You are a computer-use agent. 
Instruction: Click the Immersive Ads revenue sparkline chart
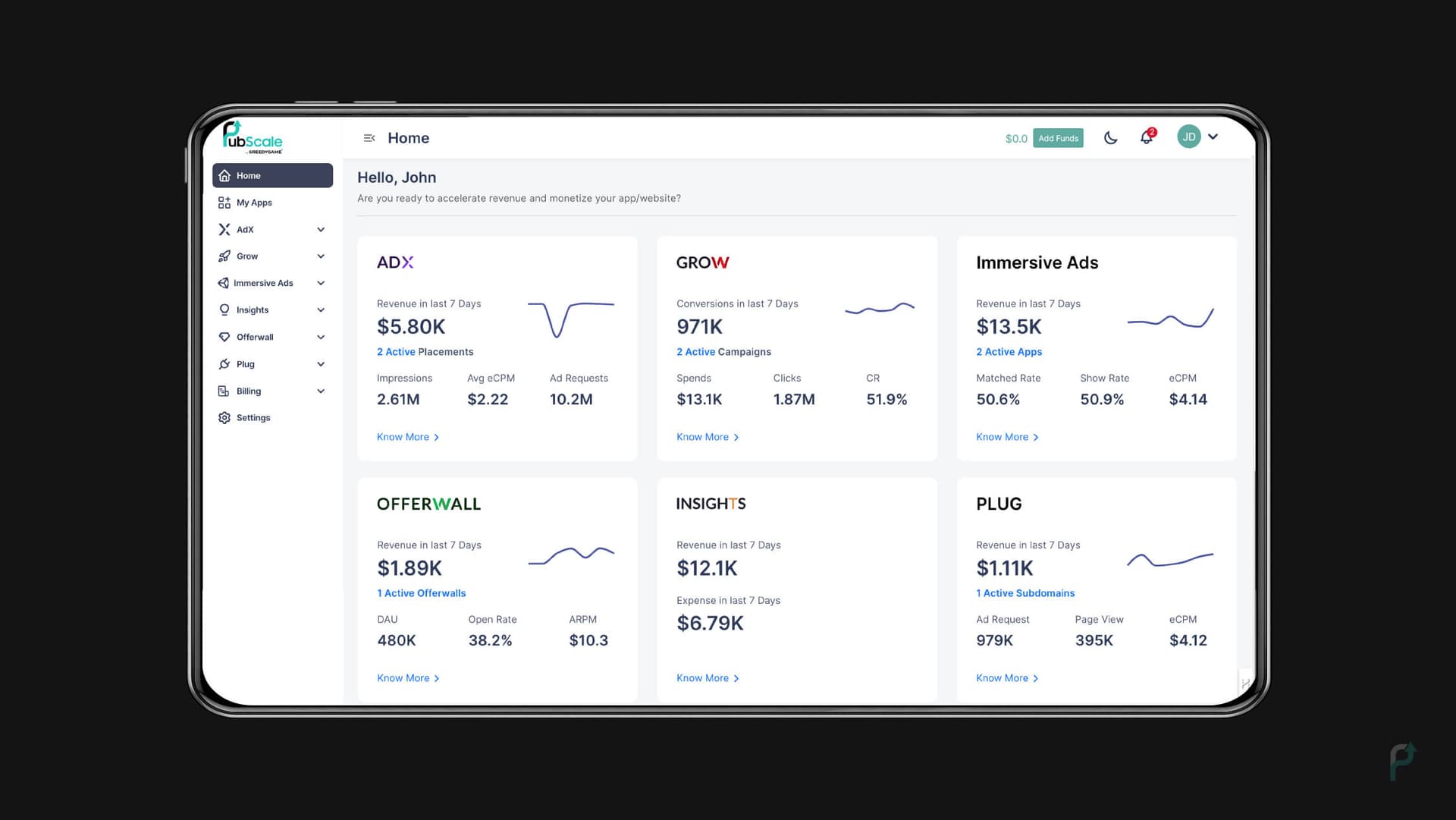[x=1170, y=319]
